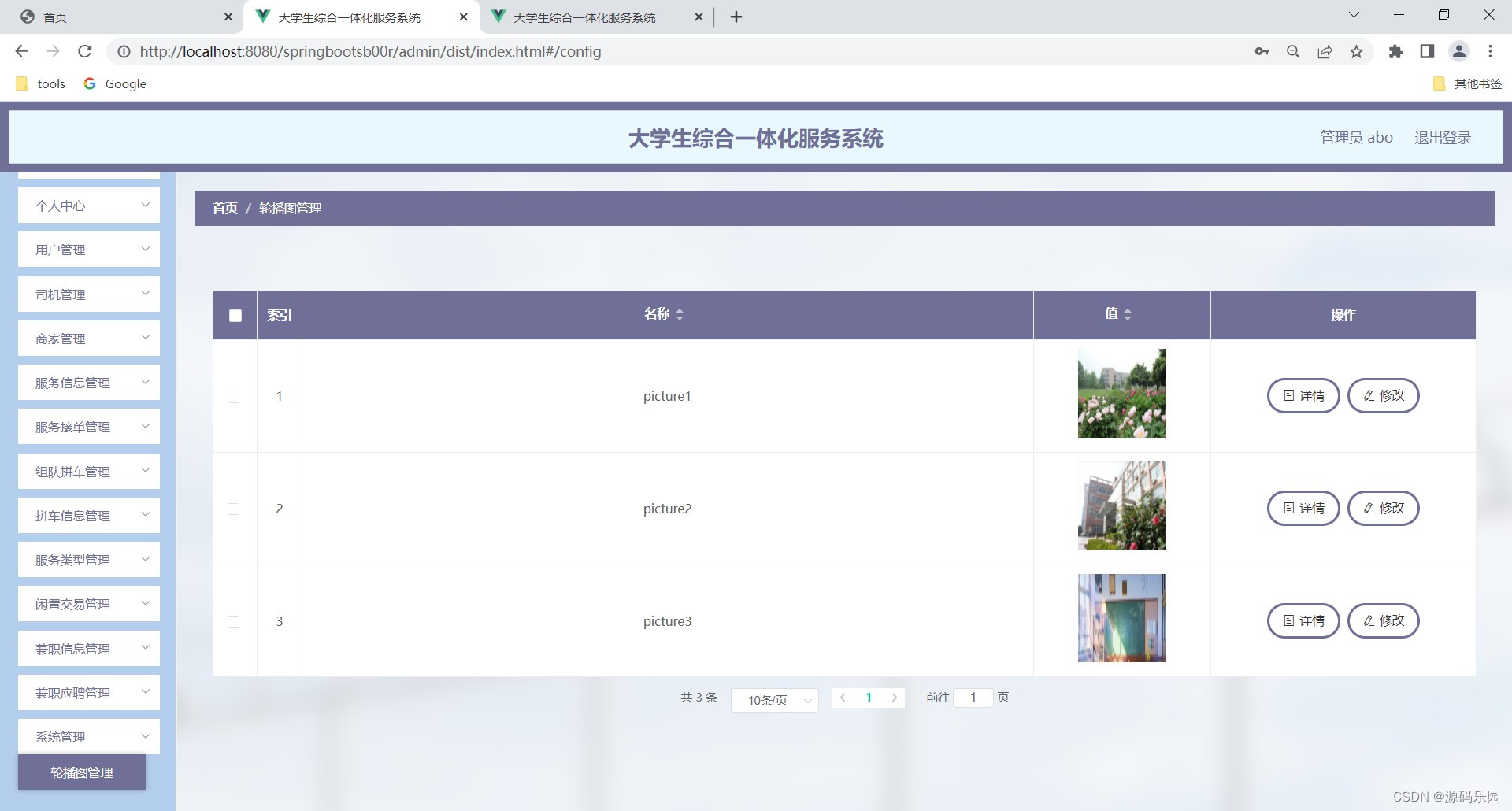Check the checkbox for the picture1 row
The image size is (1512, 811).
(x=233, y=397)
